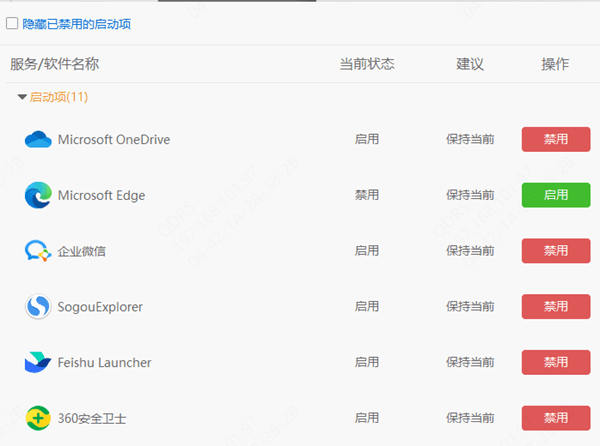This screenshot has width=600, height=446.
Task: Click 启用 status in 360安全卫士 row
Action: (x=367, y=418)
